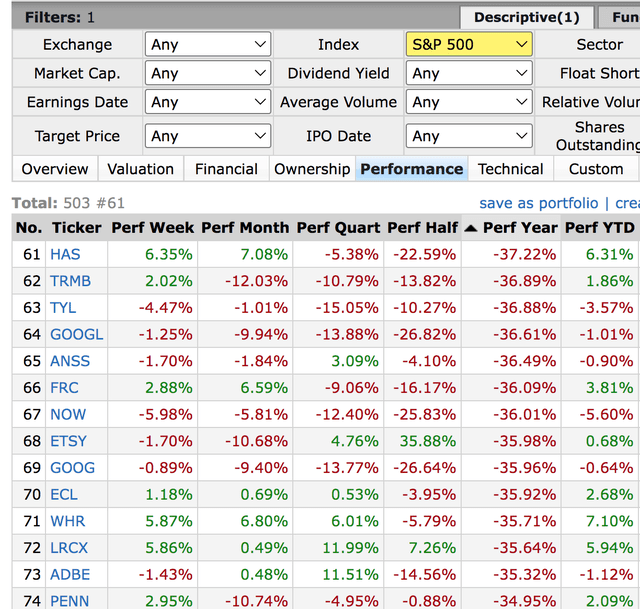Image resolution: width=640 pixels, height=609 pixels.
Task: Open the ETSY ticker link
Action: click(68, 441)
